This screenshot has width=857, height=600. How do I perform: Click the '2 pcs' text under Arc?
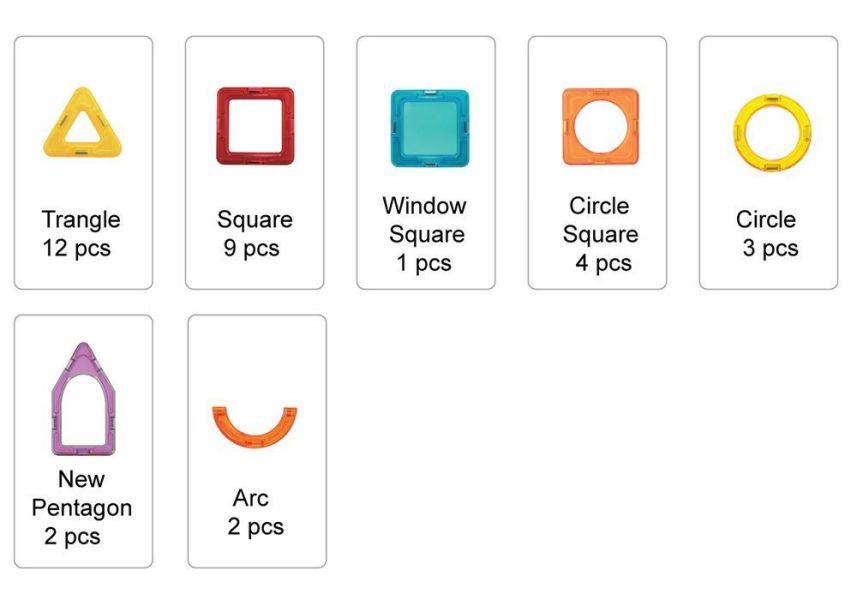coord(256,527)
